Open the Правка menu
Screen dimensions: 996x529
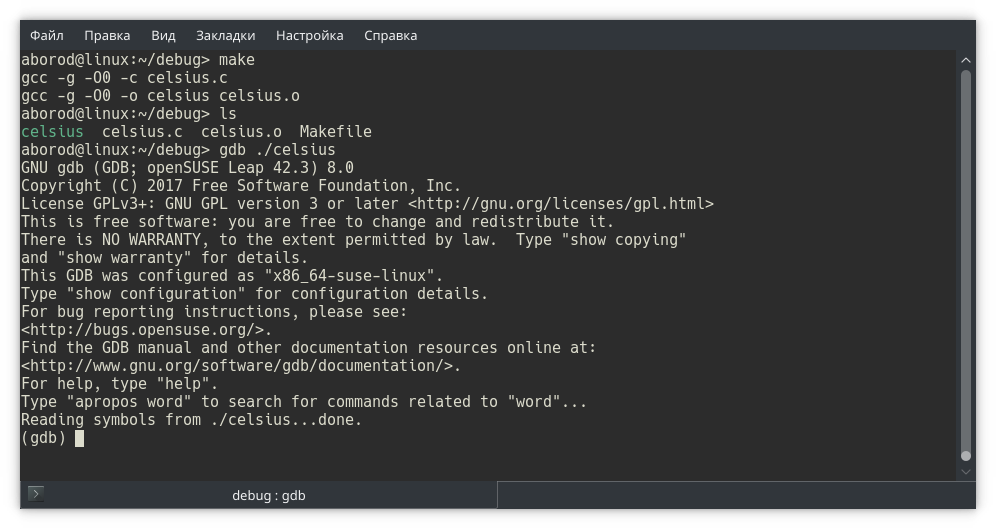pos(107,35)
